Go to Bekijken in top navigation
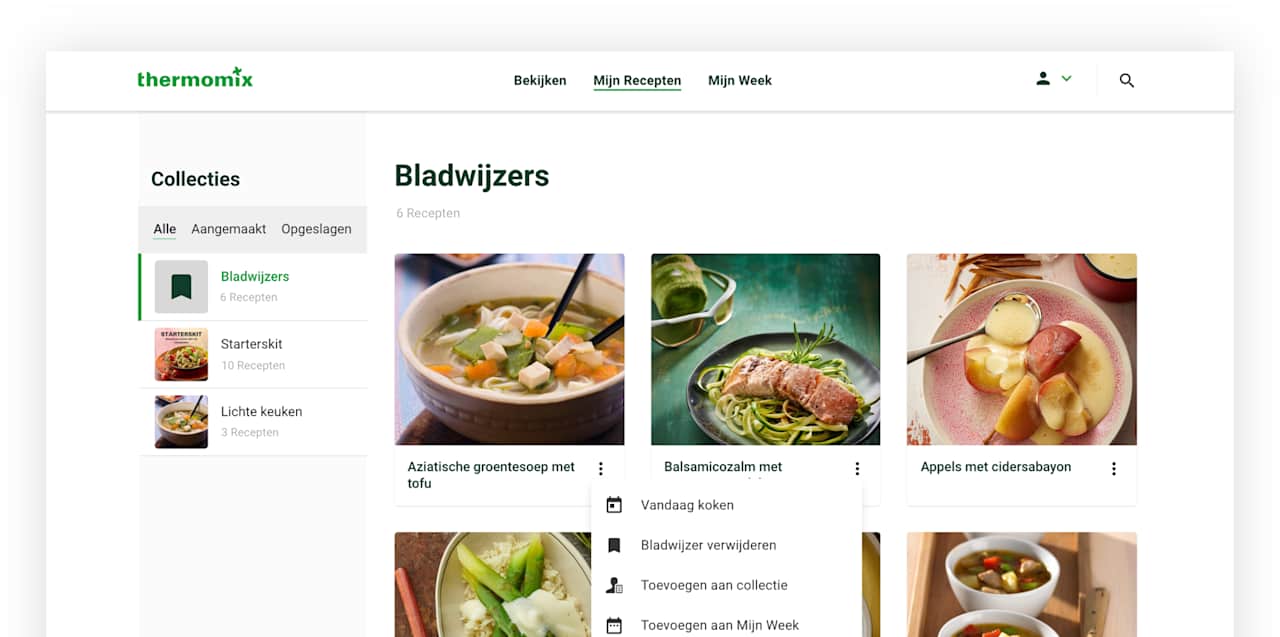The image size is (1280, 637). click(x=540, y=80)
